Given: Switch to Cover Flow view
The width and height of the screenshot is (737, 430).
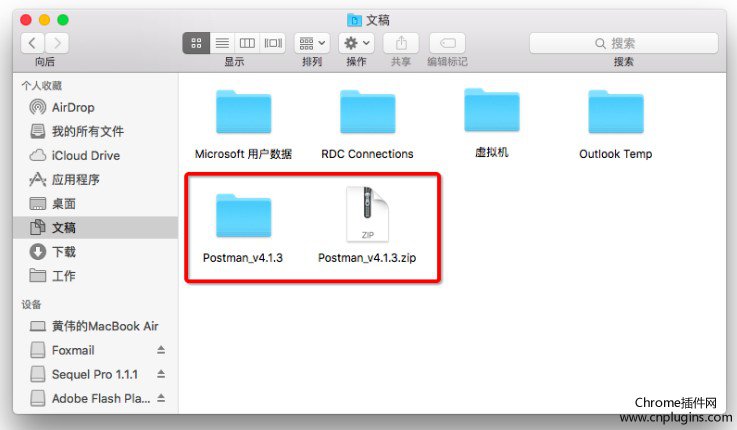Looking at the screenshot, I should 273,43.
